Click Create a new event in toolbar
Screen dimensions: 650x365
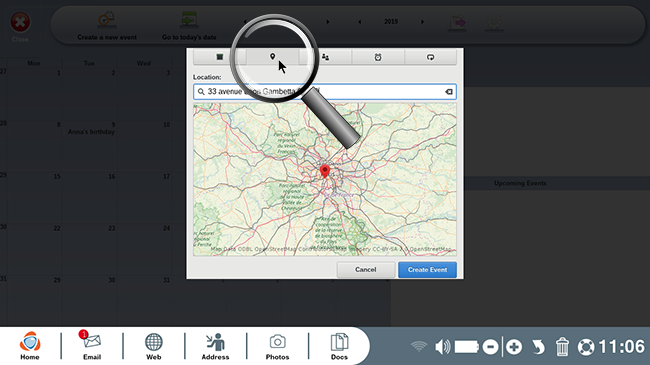tap(107, 26)
